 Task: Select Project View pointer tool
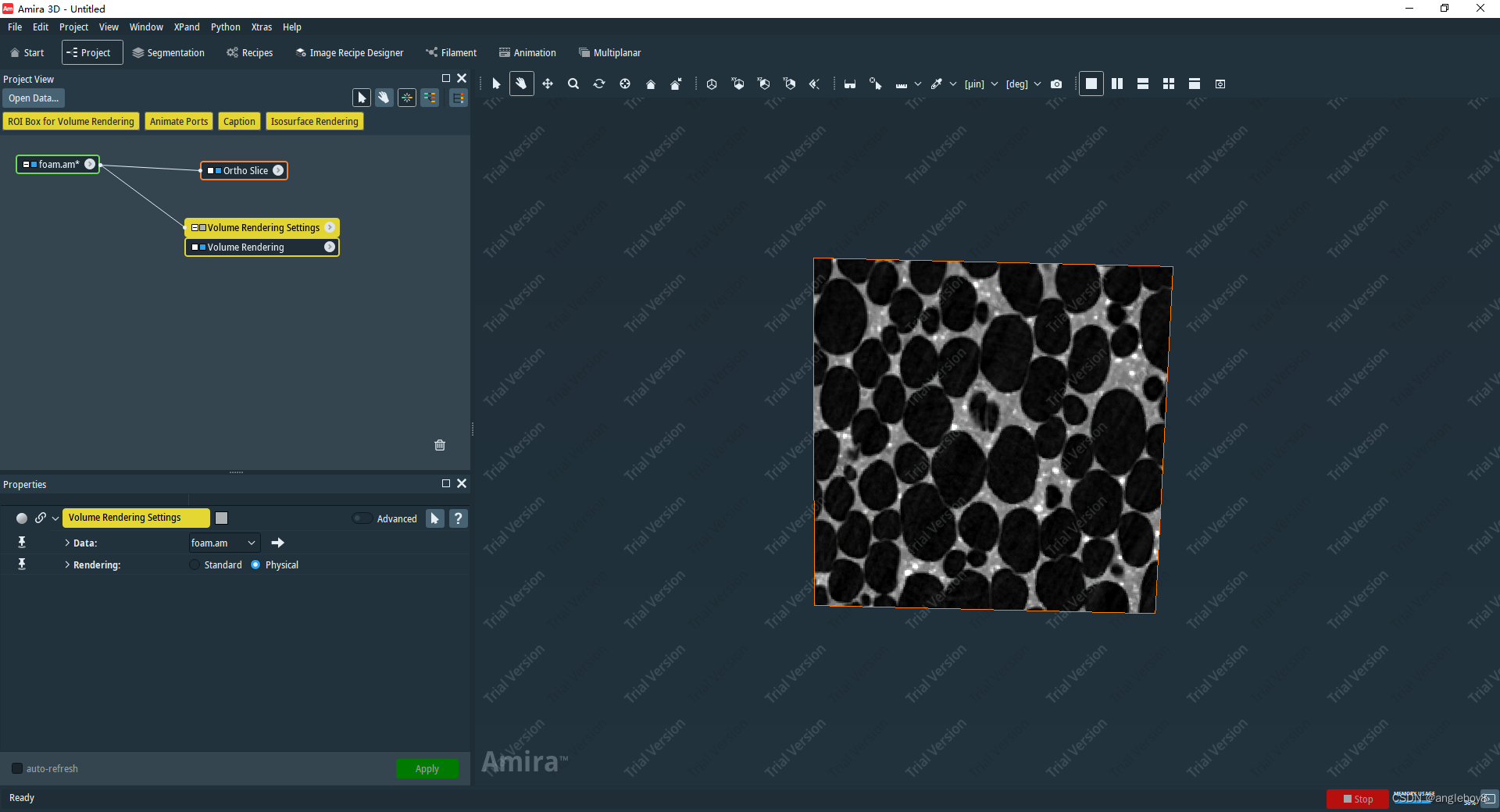[361, 98]
